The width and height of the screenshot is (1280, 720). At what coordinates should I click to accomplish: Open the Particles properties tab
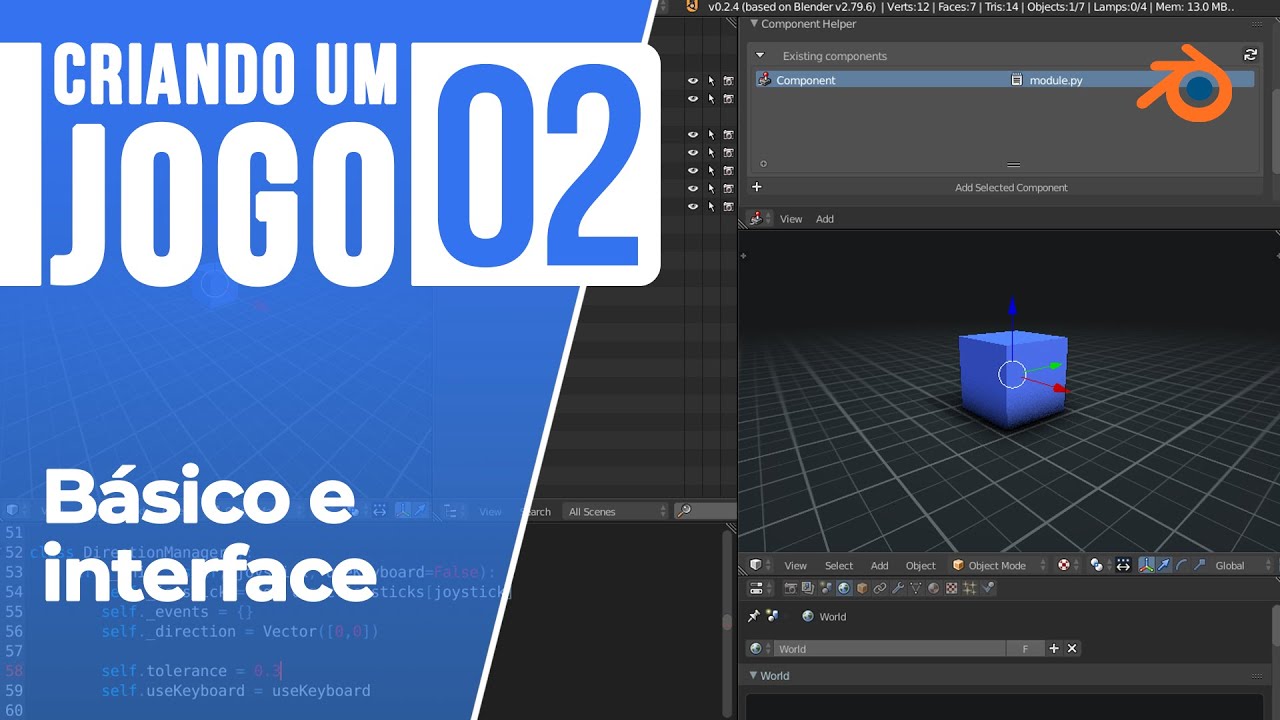[970, 588]
